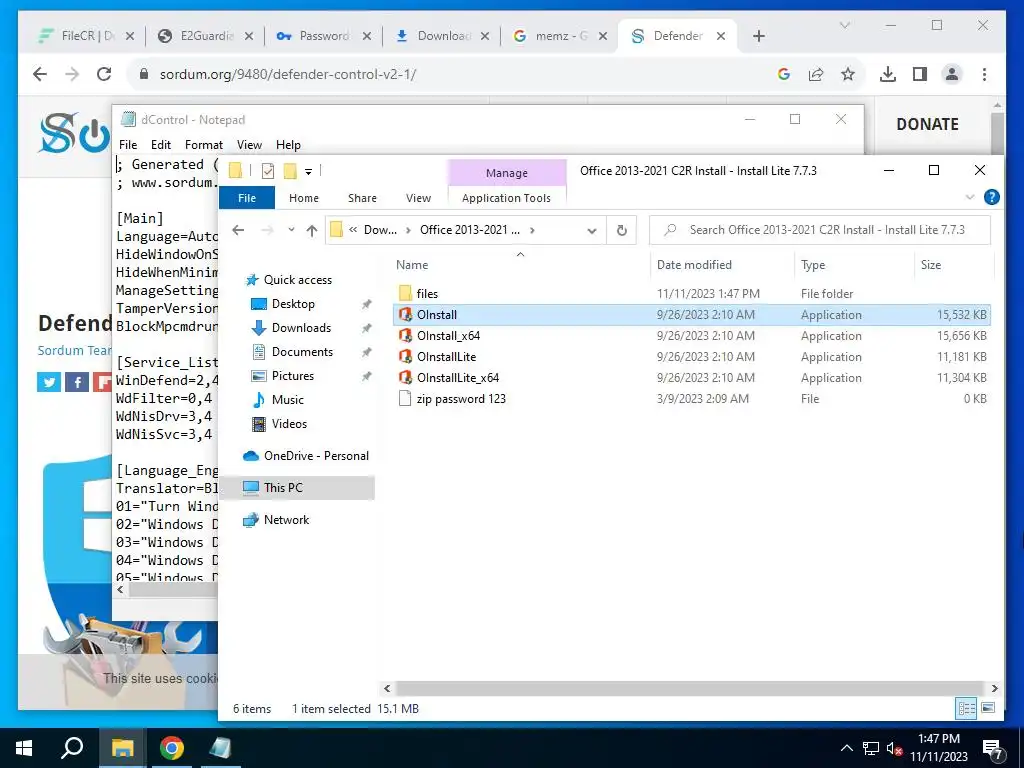
Task: Open Chrome three-dot menu
Action: click(984, 74)
